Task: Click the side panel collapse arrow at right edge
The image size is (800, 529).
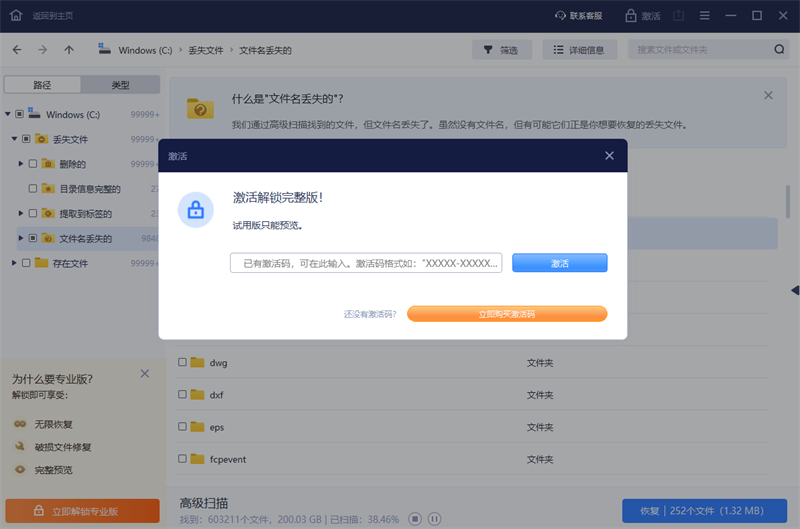Action: 795,290
